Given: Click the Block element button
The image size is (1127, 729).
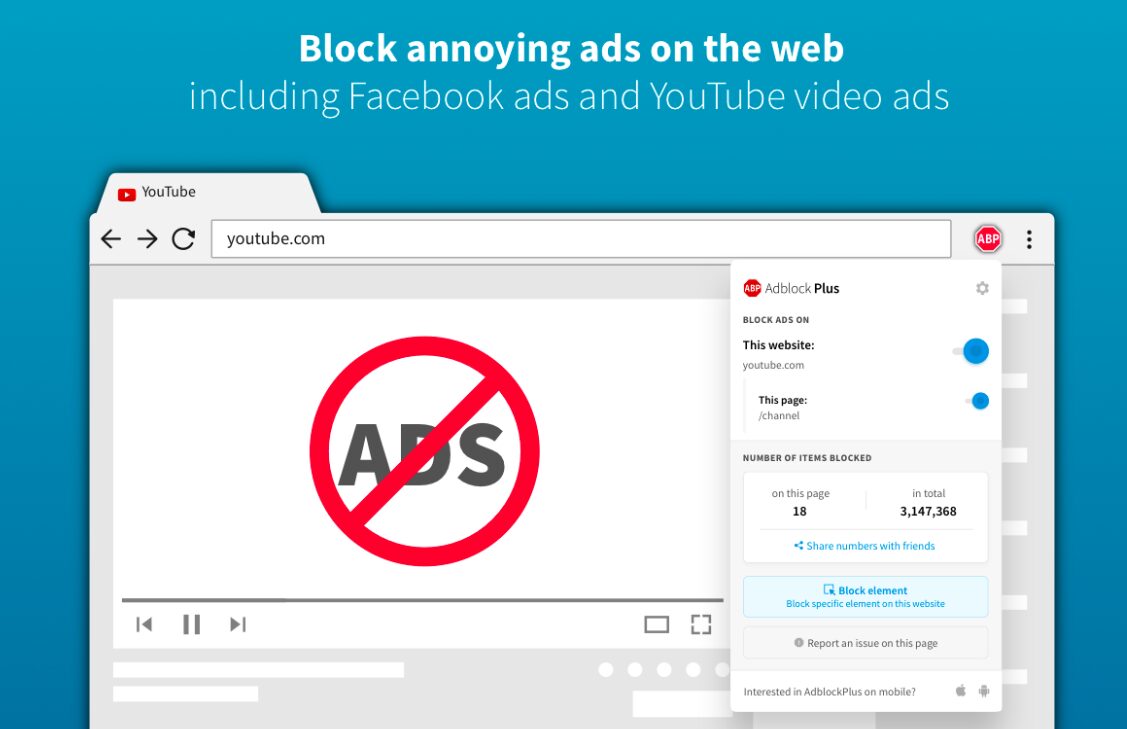Looking at the screenshot, I should point(865,597).
